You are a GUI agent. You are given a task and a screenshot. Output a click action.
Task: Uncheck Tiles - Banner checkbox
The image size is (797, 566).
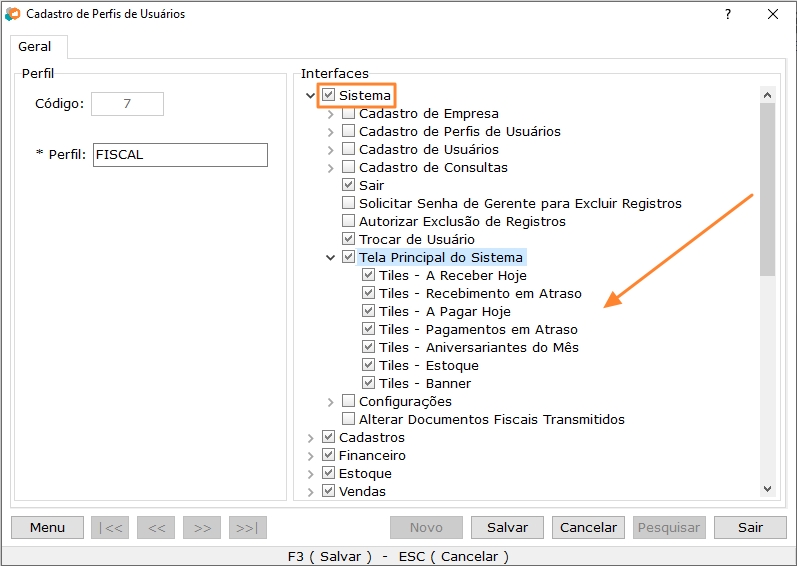[x=369, y=383]
